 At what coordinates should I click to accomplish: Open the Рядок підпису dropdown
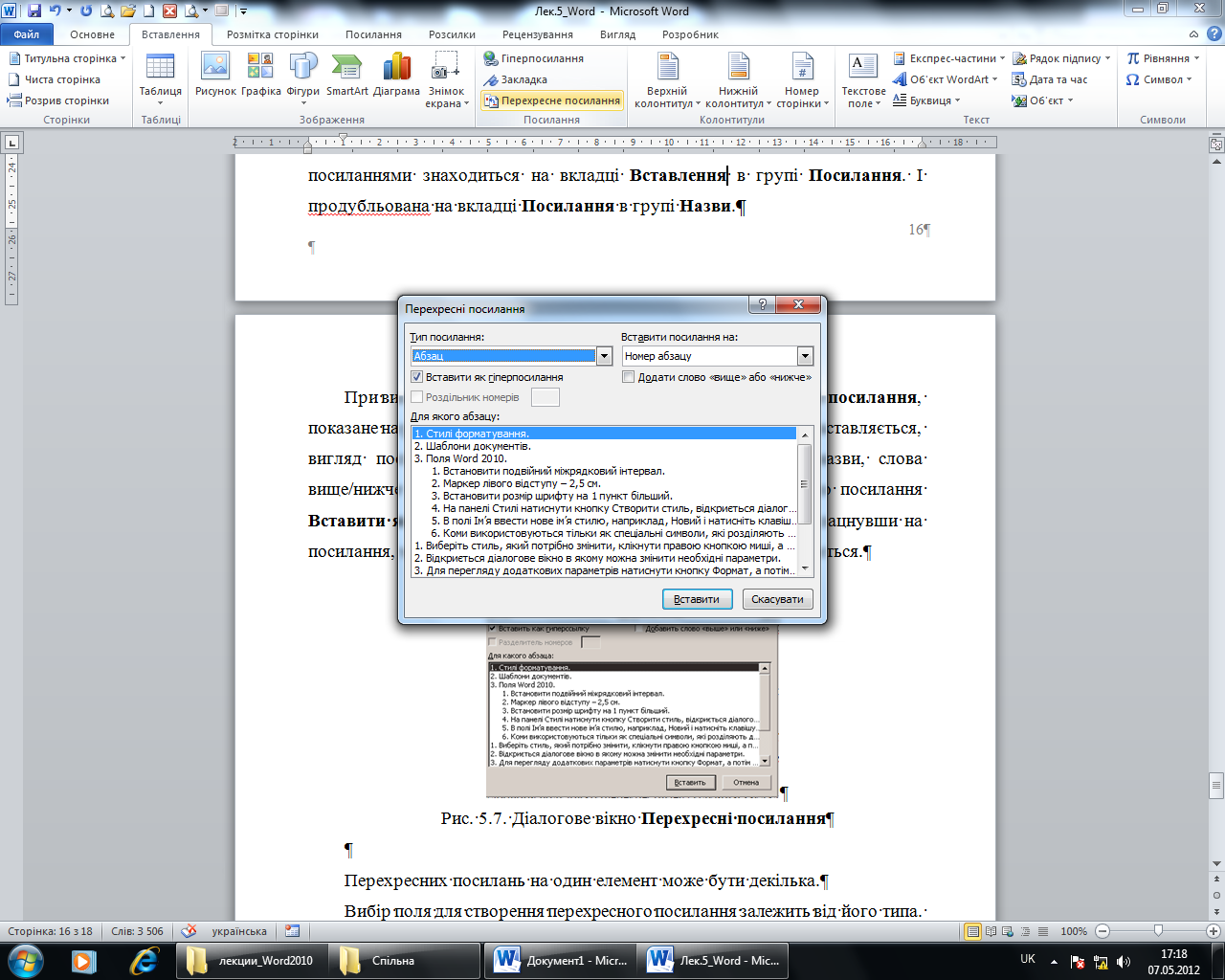pyautogui.click(x=1061, y=58)
